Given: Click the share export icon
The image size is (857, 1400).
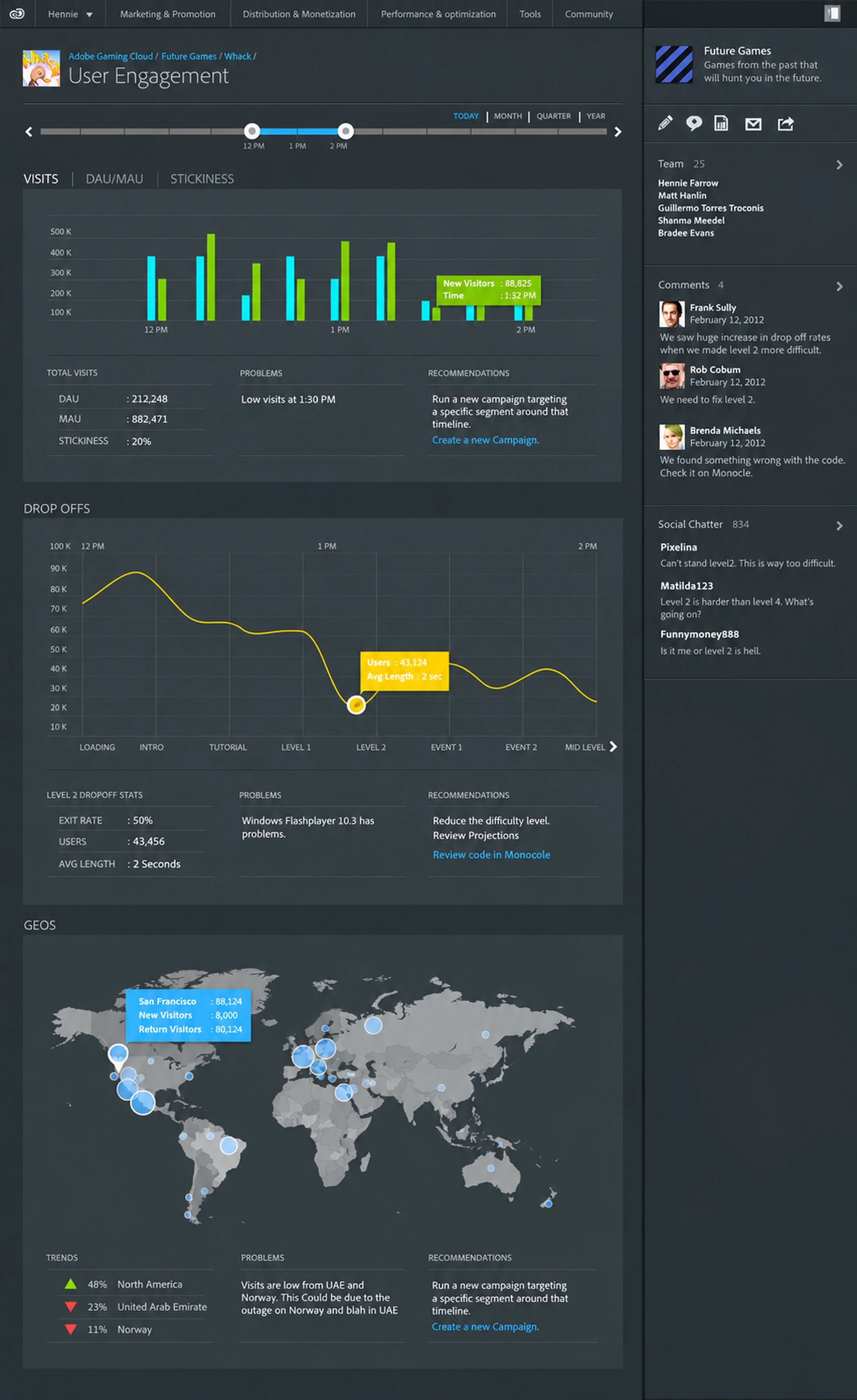Looking at the screenshot, I should coord(786,123).
